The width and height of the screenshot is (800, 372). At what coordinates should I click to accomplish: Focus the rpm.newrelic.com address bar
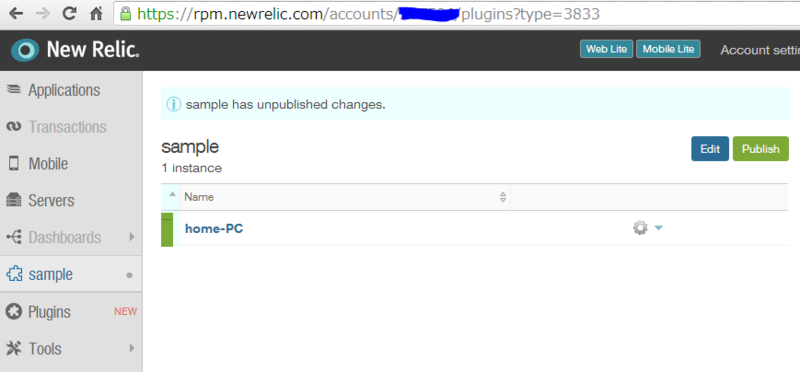457,14
